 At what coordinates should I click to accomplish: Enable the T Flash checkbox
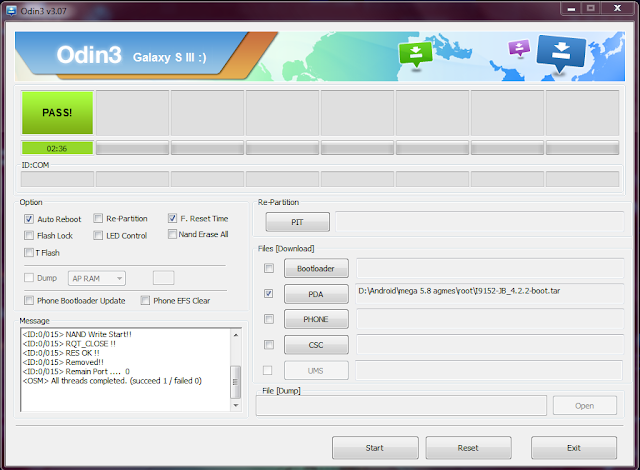click(x=29, y=253)
